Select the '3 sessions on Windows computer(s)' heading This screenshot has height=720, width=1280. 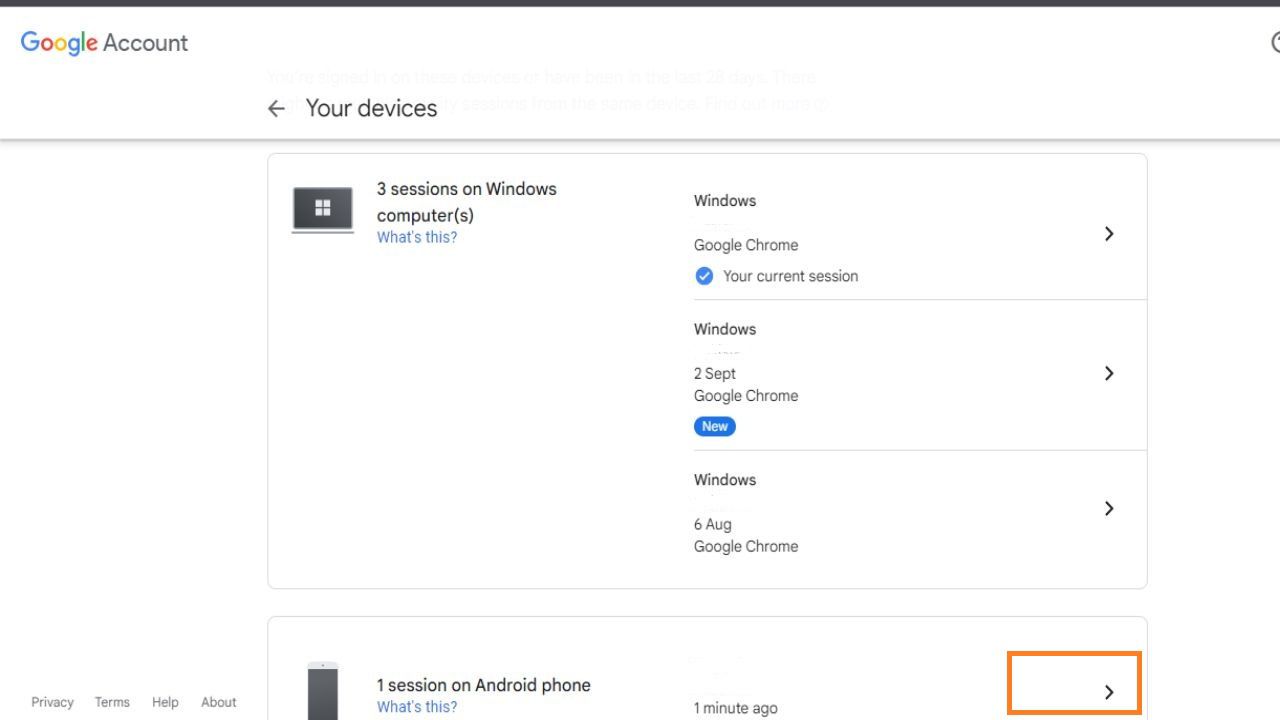(467, 202)
